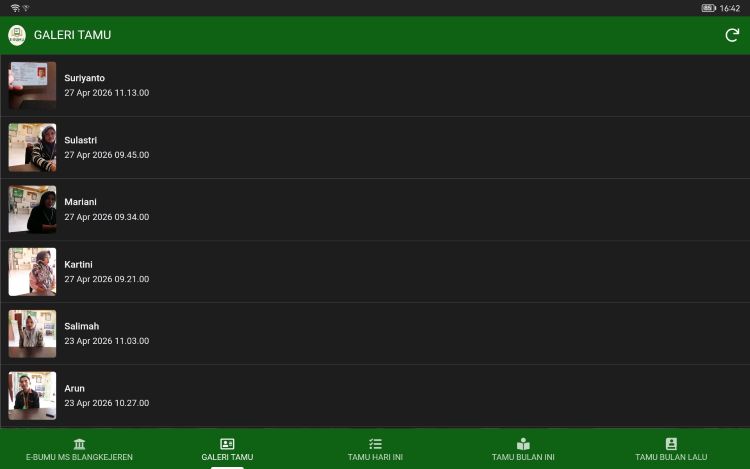
Task: Click the E-Bumu app logo
Action: 17,35
